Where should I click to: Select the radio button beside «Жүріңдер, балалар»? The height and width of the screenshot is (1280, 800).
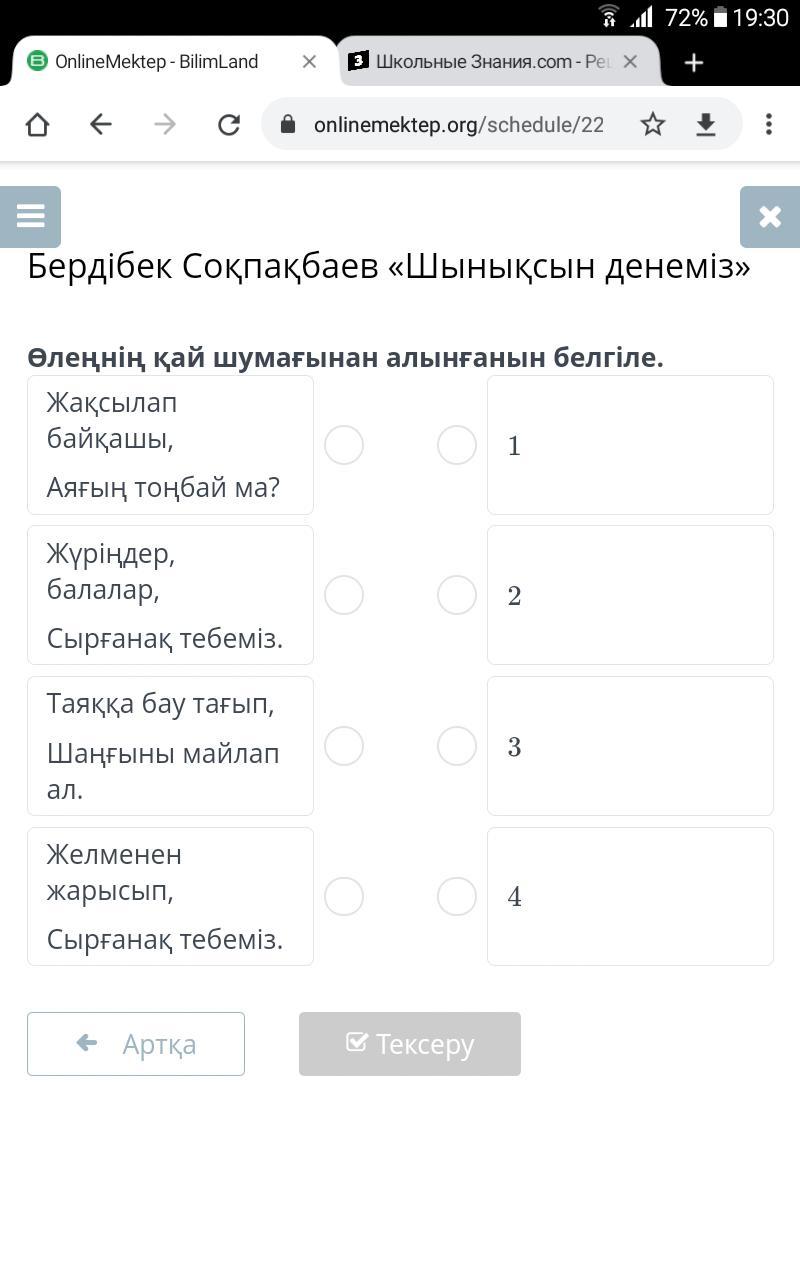coord(344,595)
